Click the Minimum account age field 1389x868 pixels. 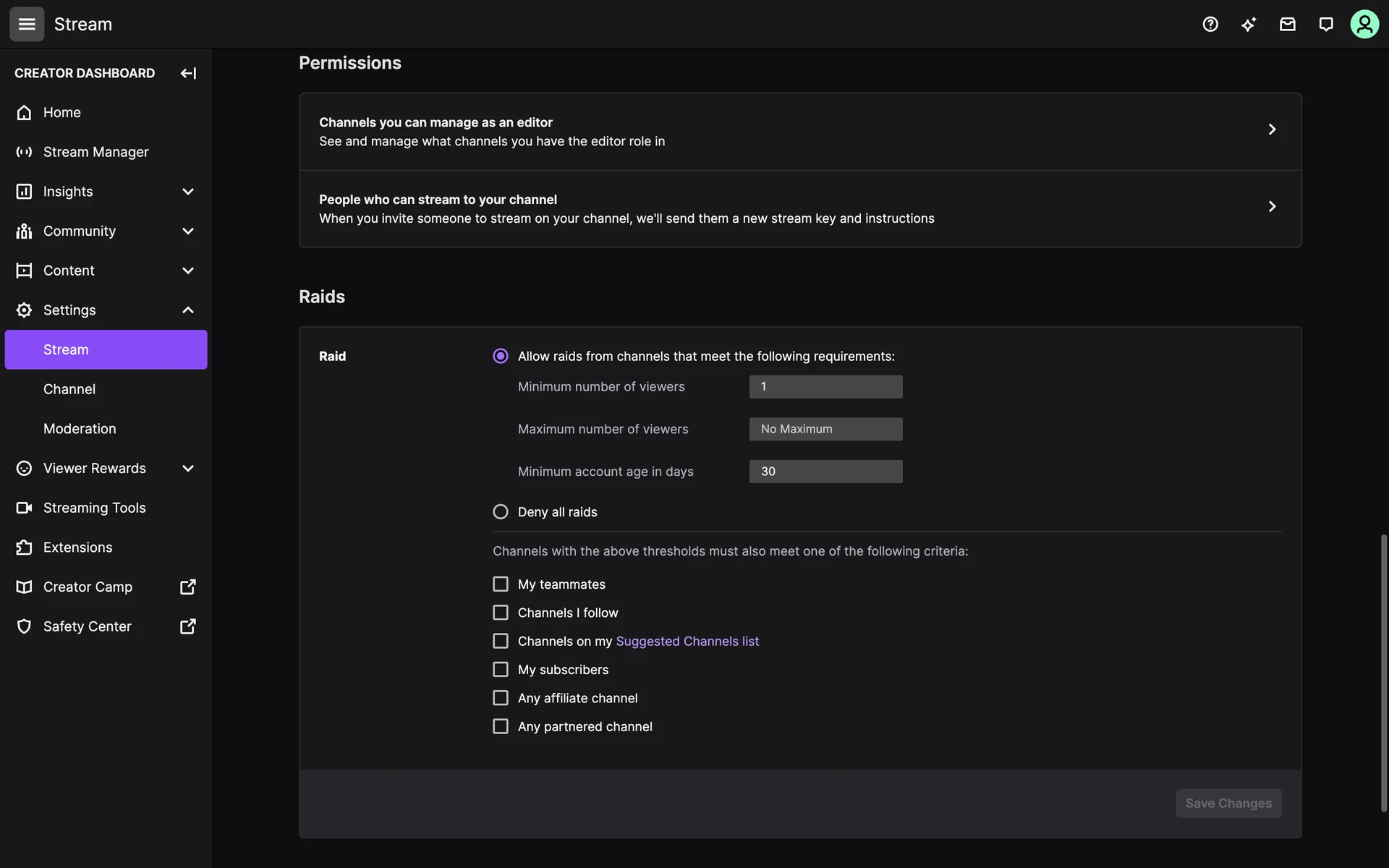[x=825, y=472]
